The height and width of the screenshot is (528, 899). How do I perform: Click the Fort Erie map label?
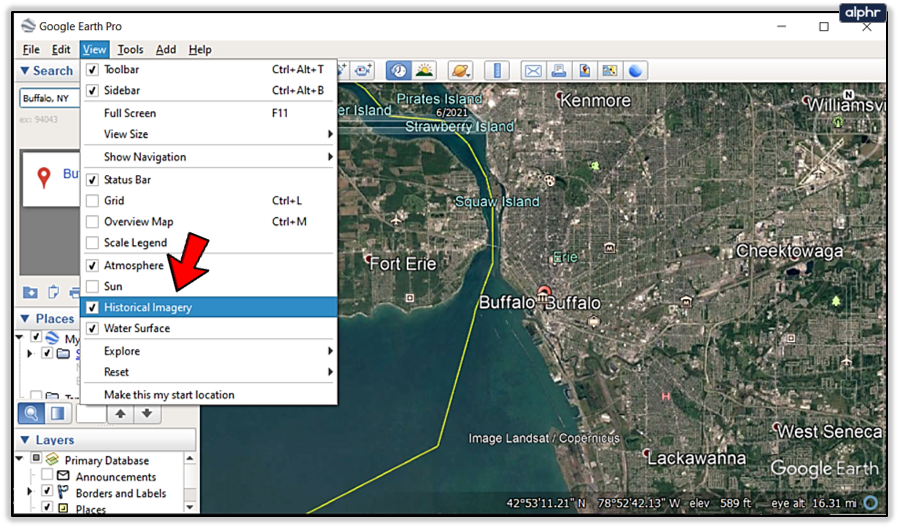click(402, 264)
